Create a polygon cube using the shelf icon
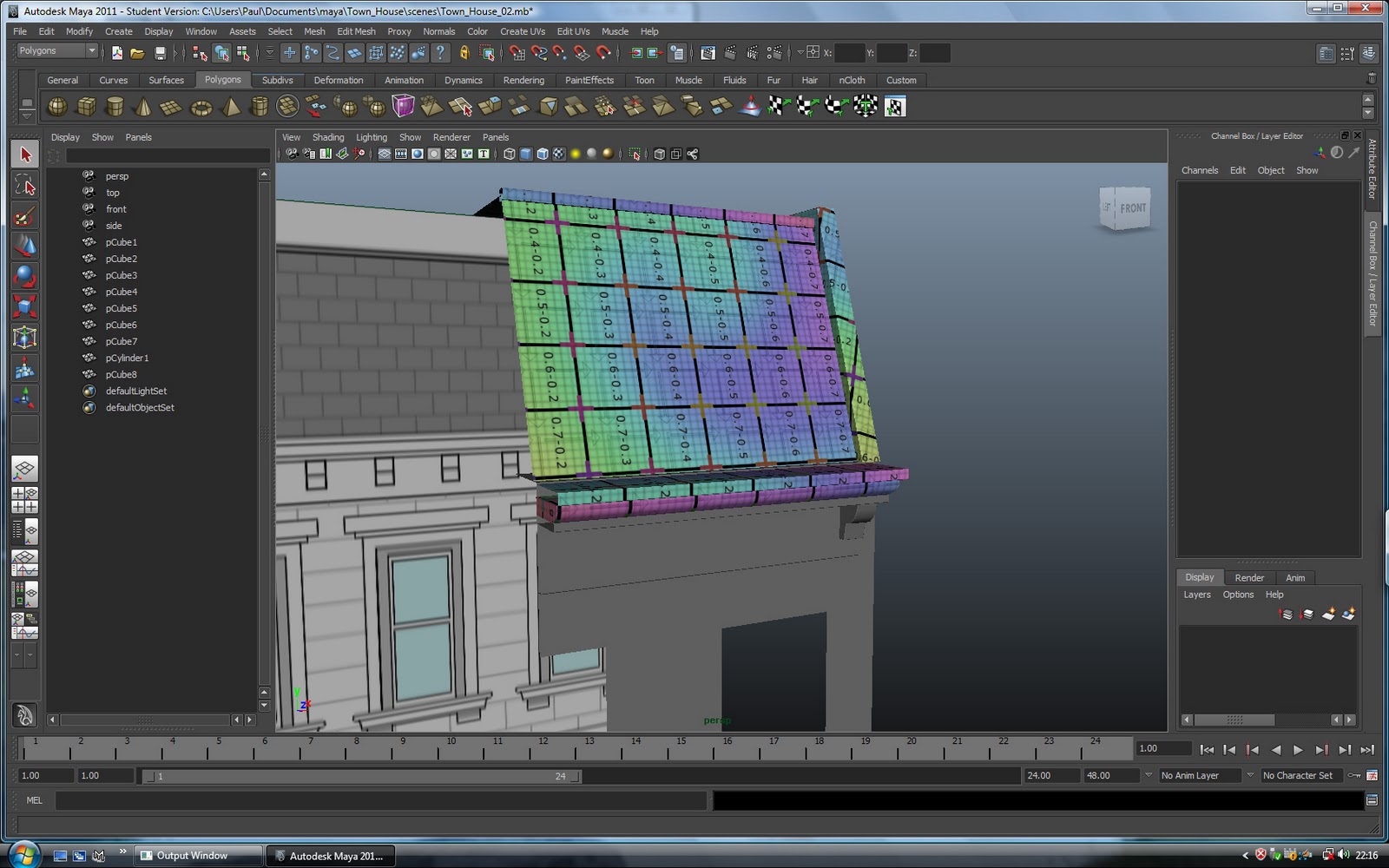The height and width of the screenshot is (868, 1389). [x=87, y=106]
